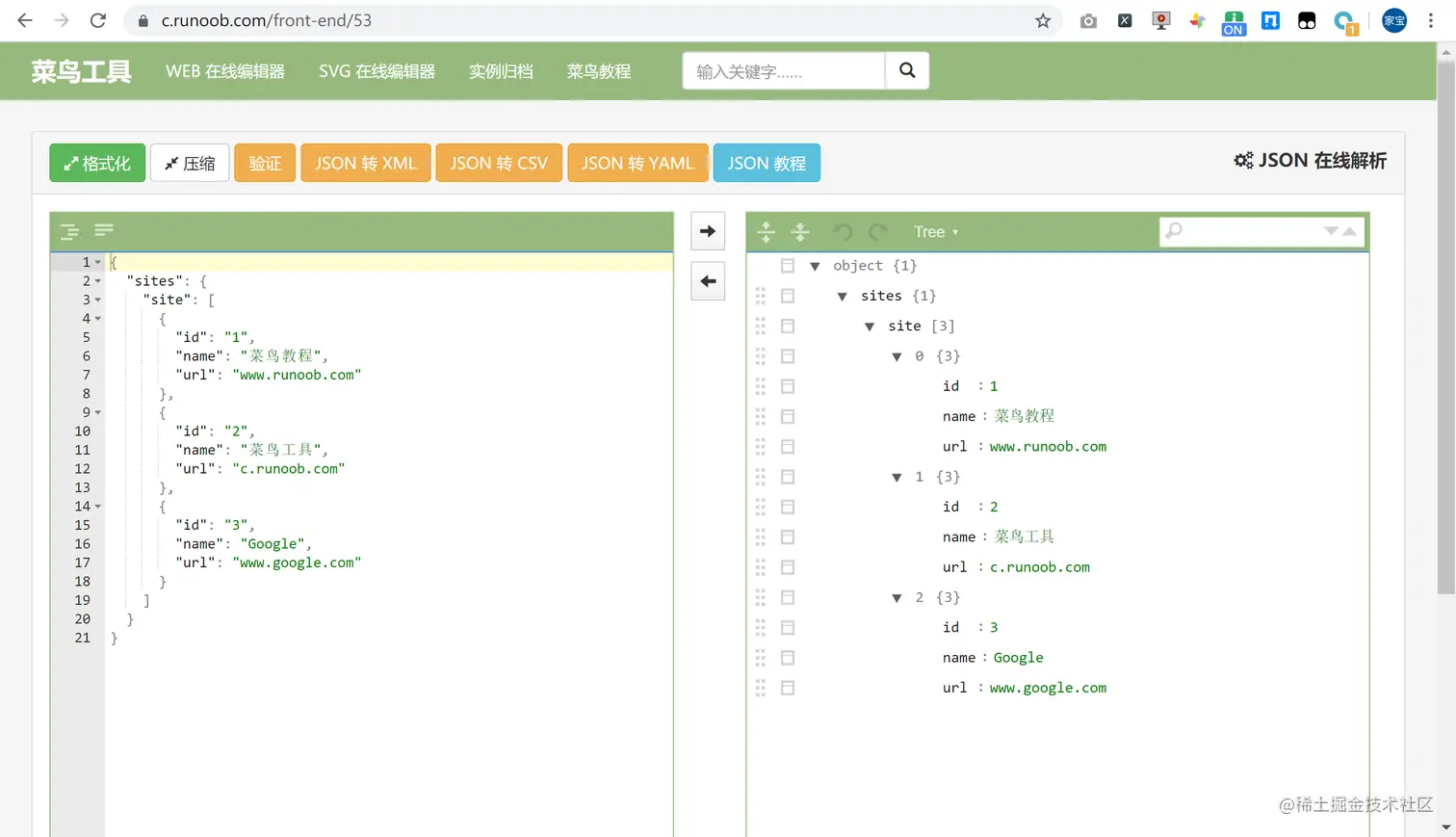Open actions menu for name Google row
The image size is (1456, 837).
(x=788, y=658)
